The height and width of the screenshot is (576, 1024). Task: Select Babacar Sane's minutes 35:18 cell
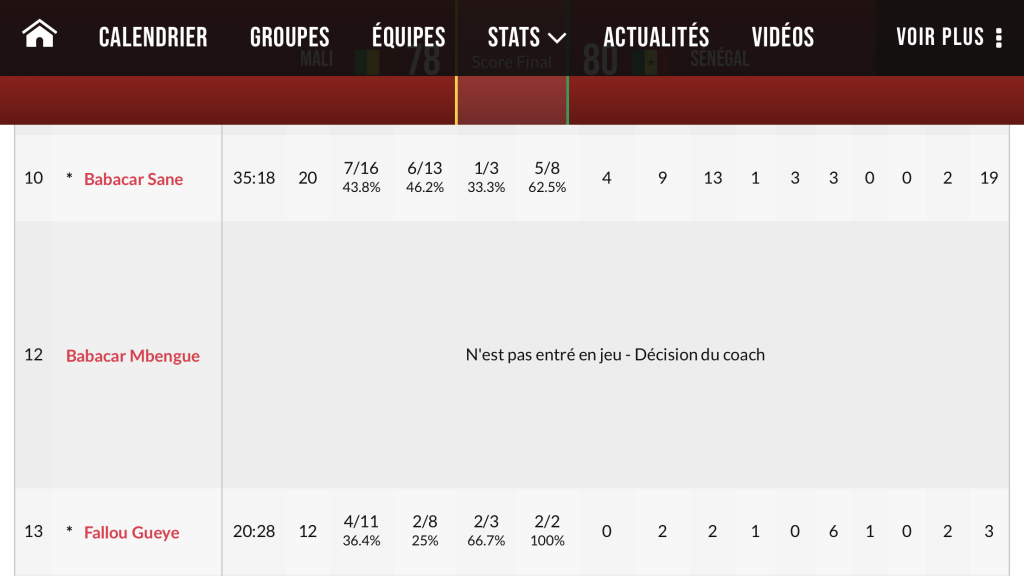pos(254,178)
